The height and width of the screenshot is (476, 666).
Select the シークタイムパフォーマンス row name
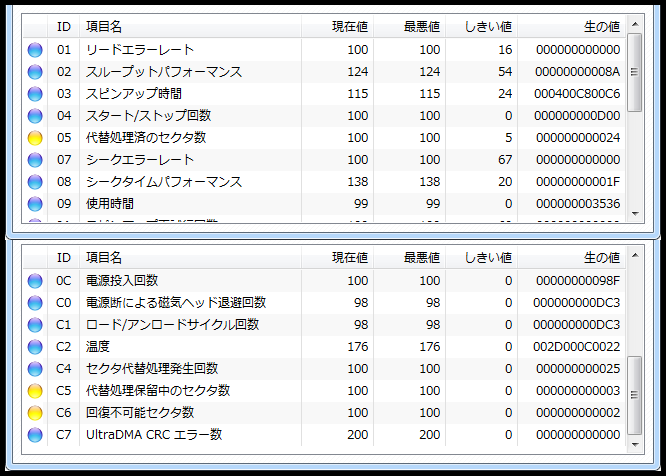click(x=164, y=182)
